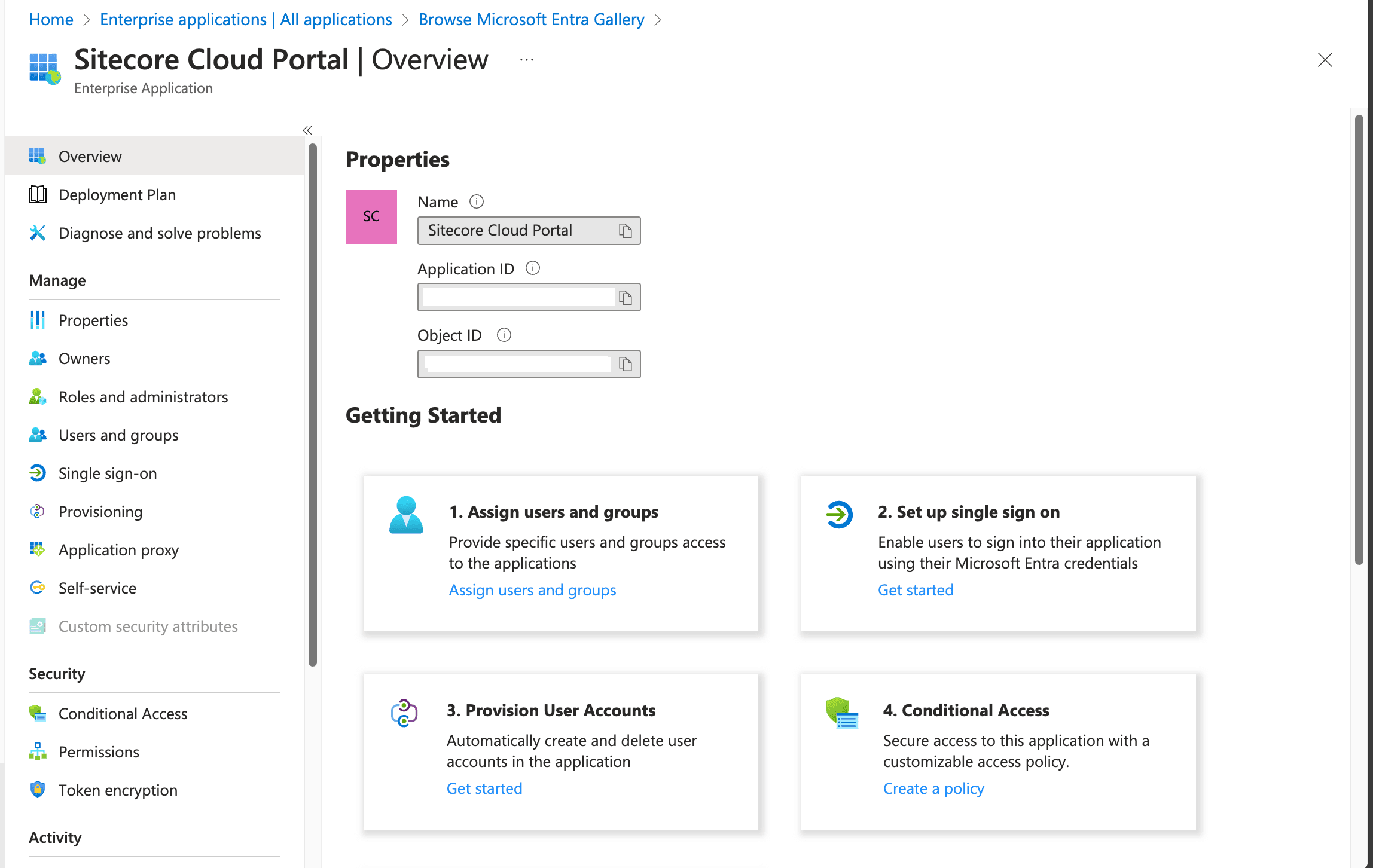Image resolution: width=1373 pixels, height=868 pixels.
Task: Open the ellipsis more options menu
Action: pyautogui.click(x=526, y=60)
